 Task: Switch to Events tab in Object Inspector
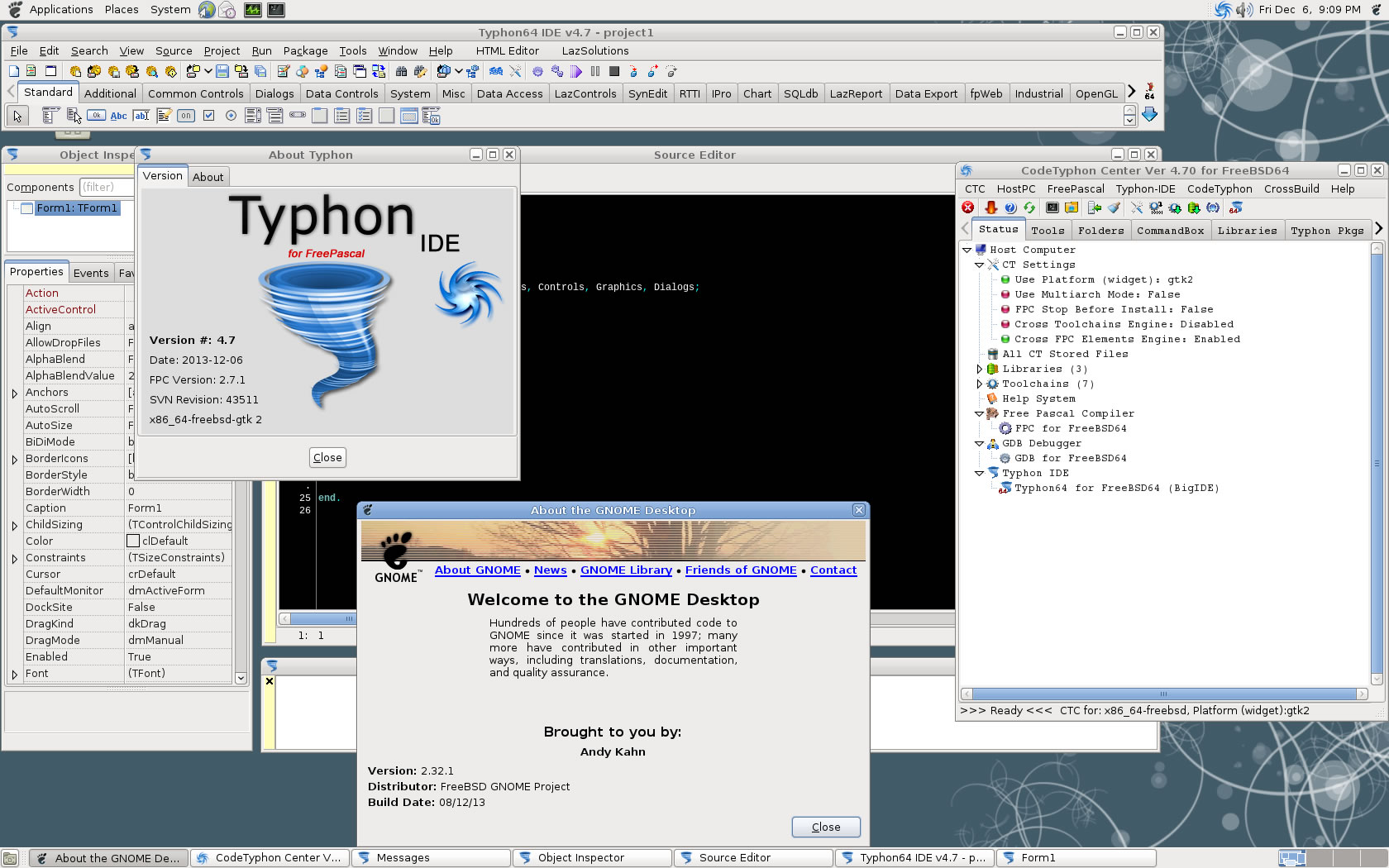point(91,273)
